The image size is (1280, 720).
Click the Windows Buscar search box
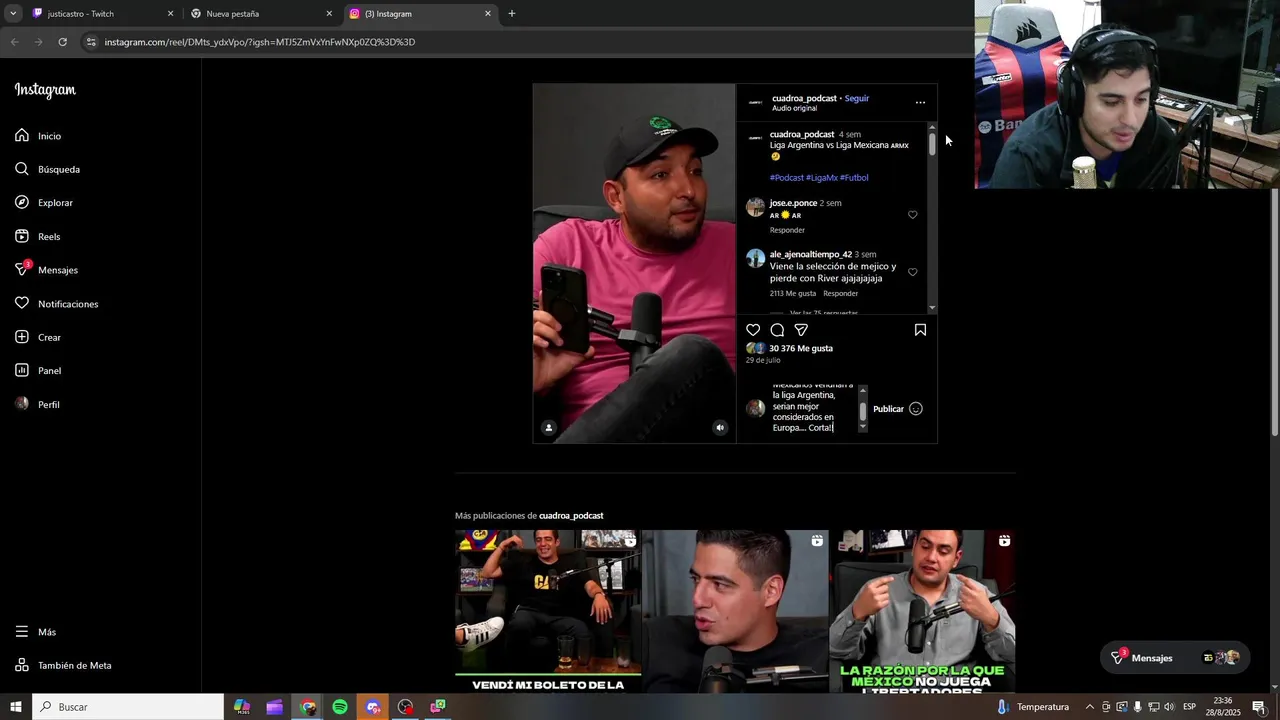coord(128,707)
